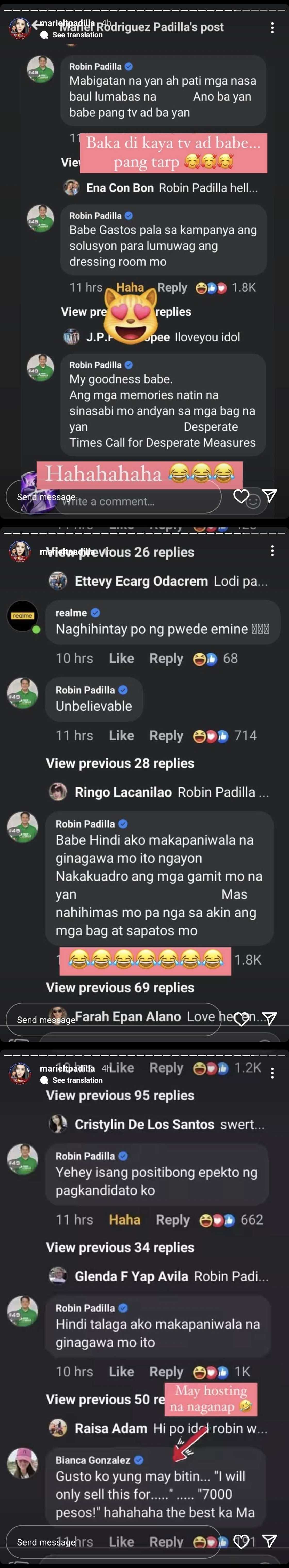Toggle the heart on the middle story

(x=241, y=1019)
